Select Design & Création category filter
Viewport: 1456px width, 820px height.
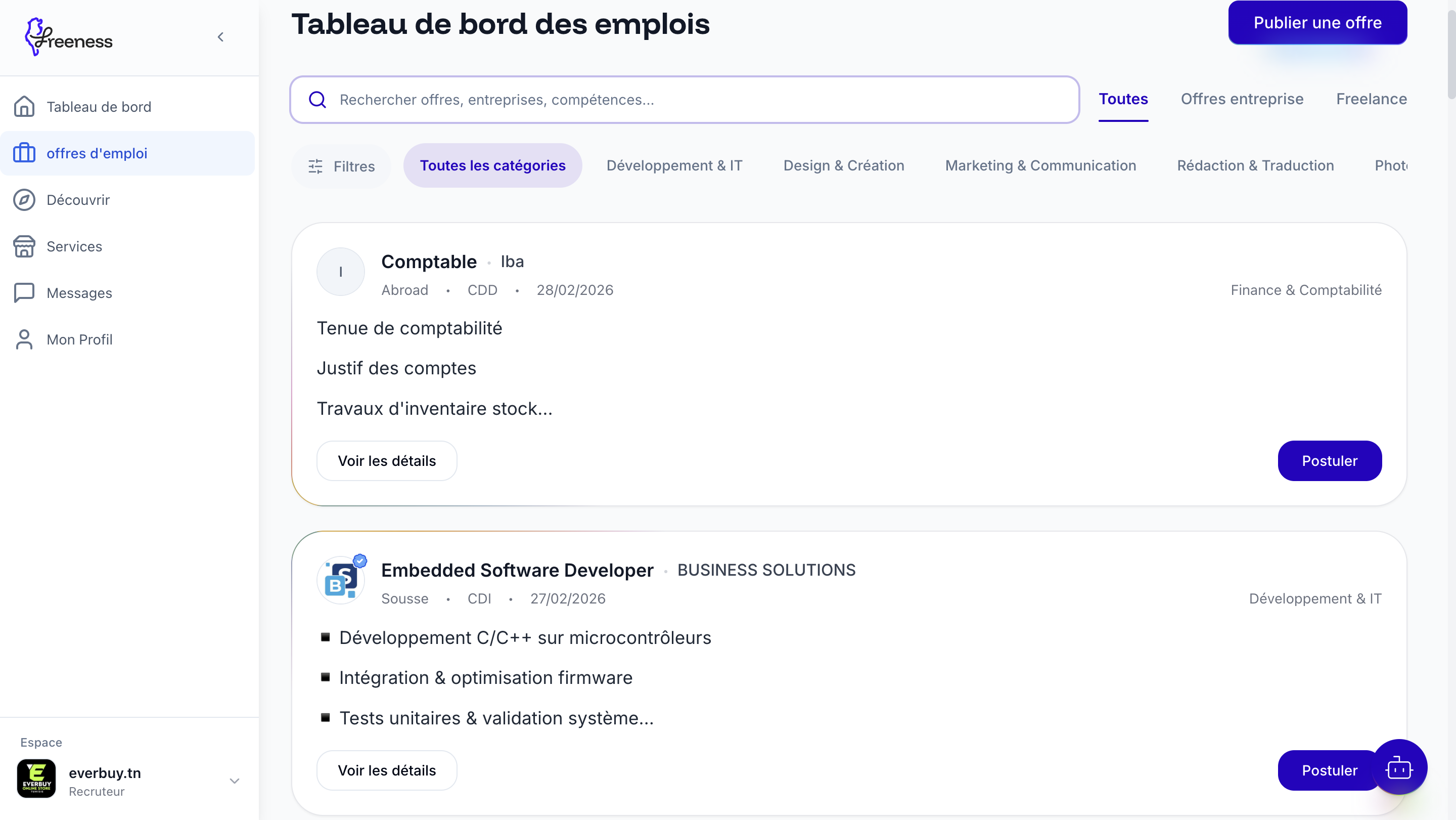click(843, 166)
